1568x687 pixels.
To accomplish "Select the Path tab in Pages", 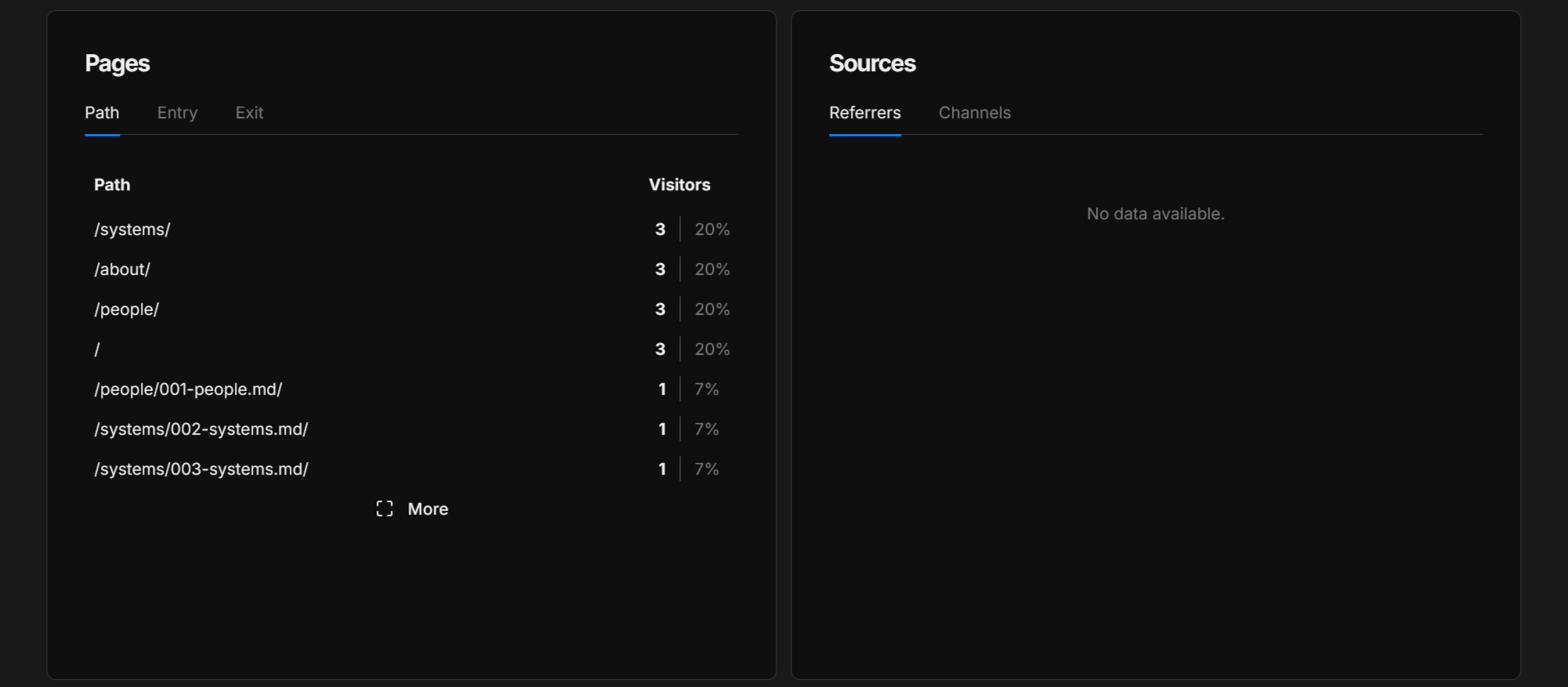I will (x=102, y=113).
